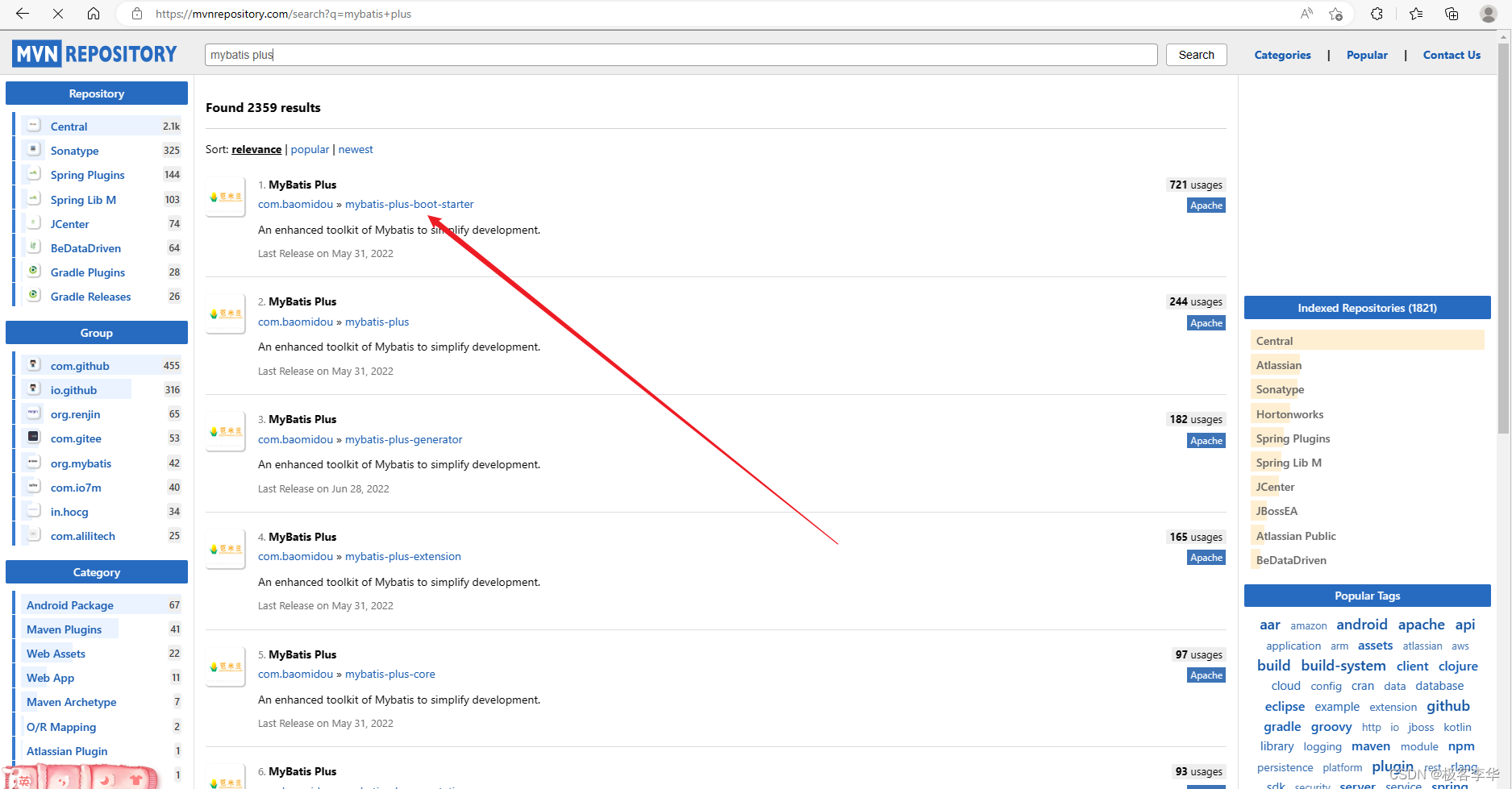Click the Sonatype repository icon in sidebar
The height and width of the screenshot is (789, 1512).
[x=34, y=150]
